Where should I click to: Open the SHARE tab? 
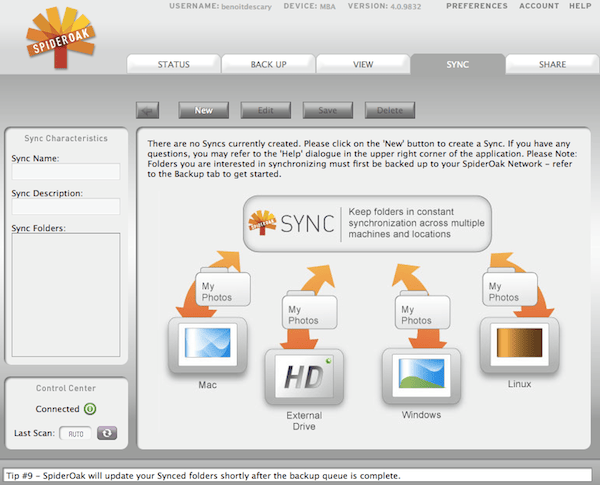point(552,64)
